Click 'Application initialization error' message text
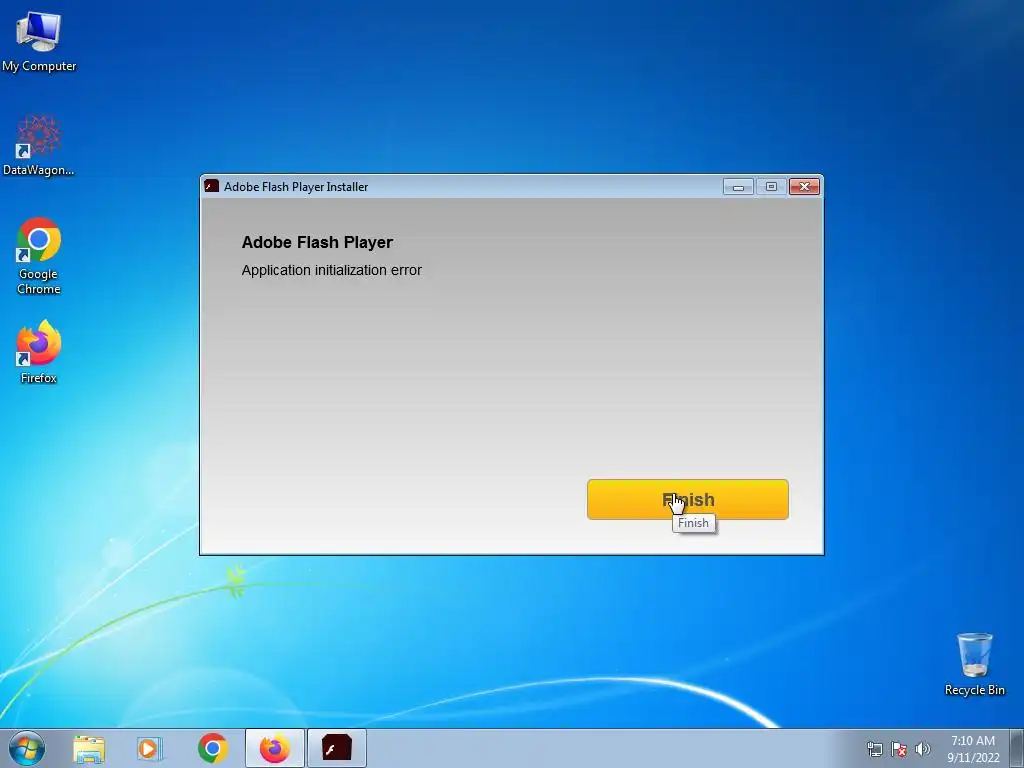 click(x=332, y=270)
